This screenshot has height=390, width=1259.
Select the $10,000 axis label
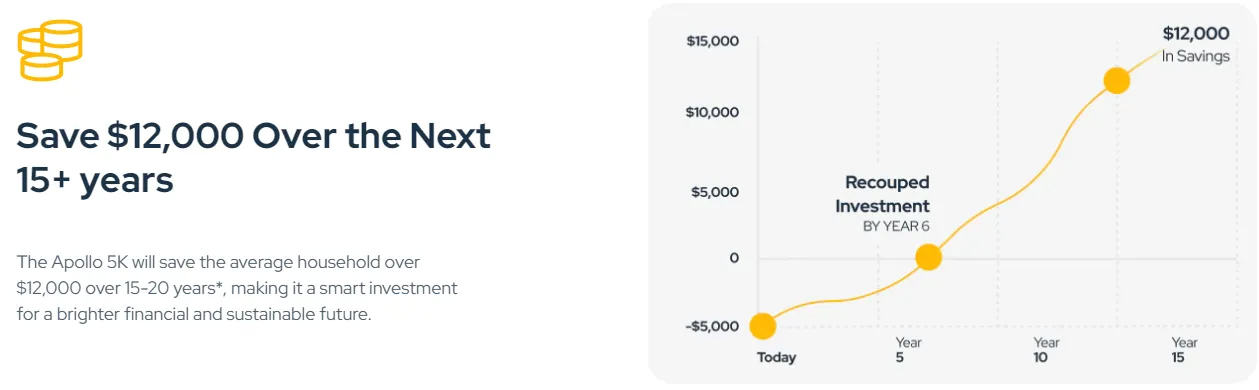[x=713, y=112]
